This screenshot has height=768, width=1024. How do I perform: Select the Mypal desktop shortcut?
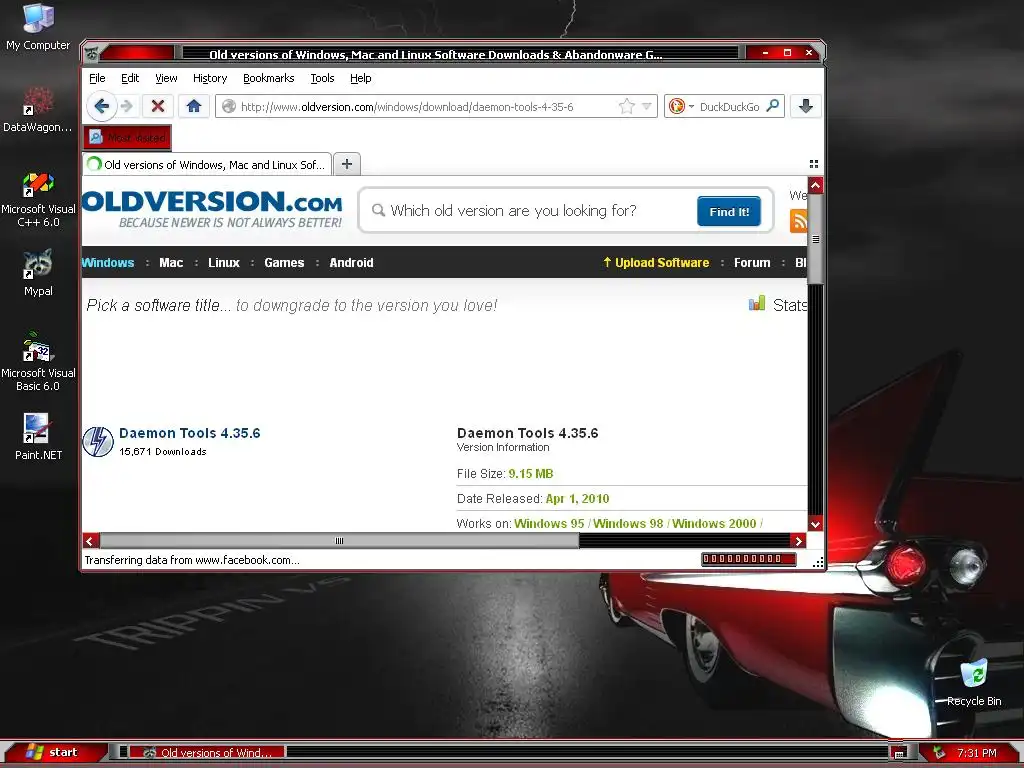38,273
